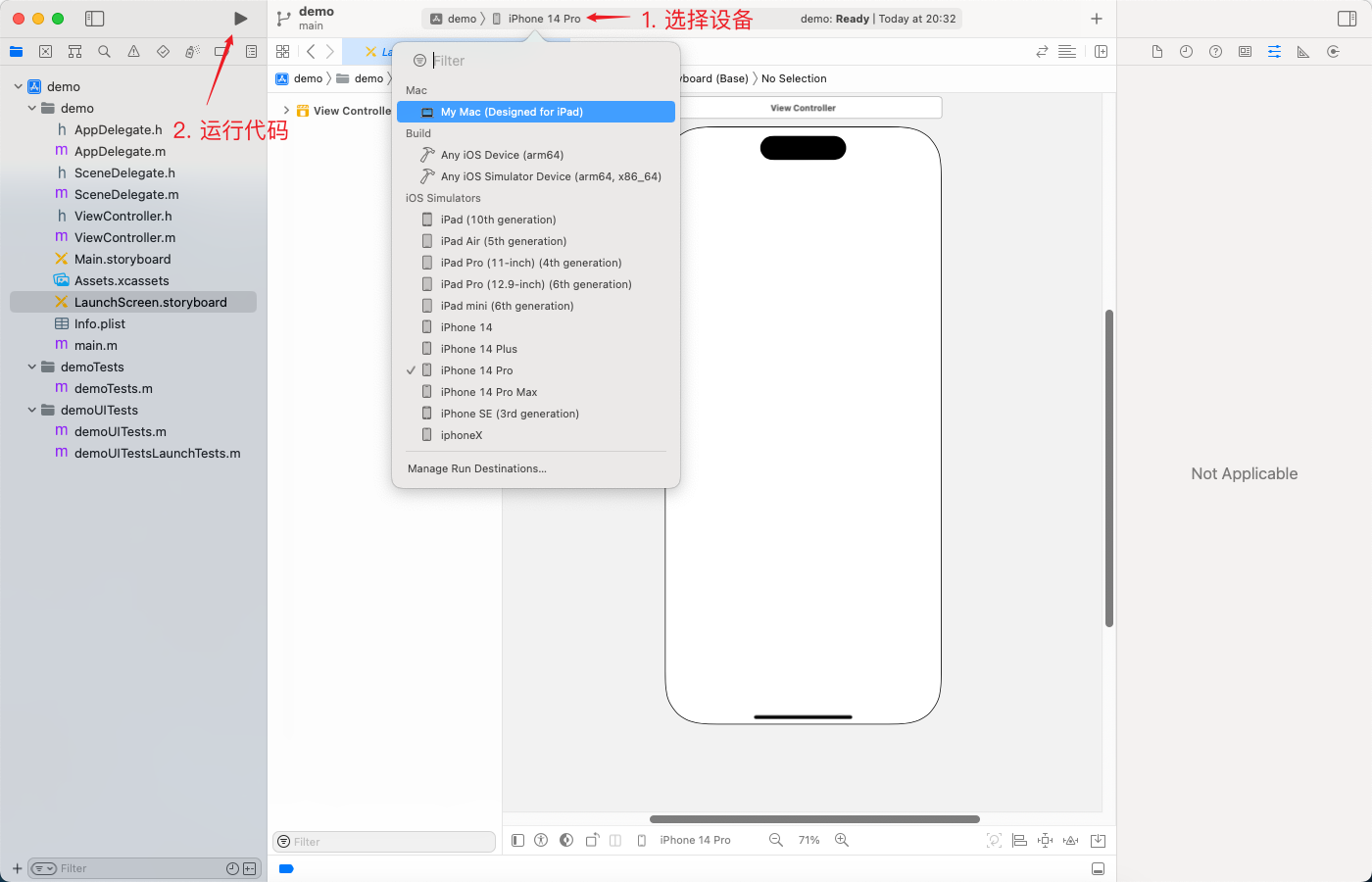Screen dimensions: 1372x882
Task: Open the Report navigator list tab
Action: pos(251,52)
